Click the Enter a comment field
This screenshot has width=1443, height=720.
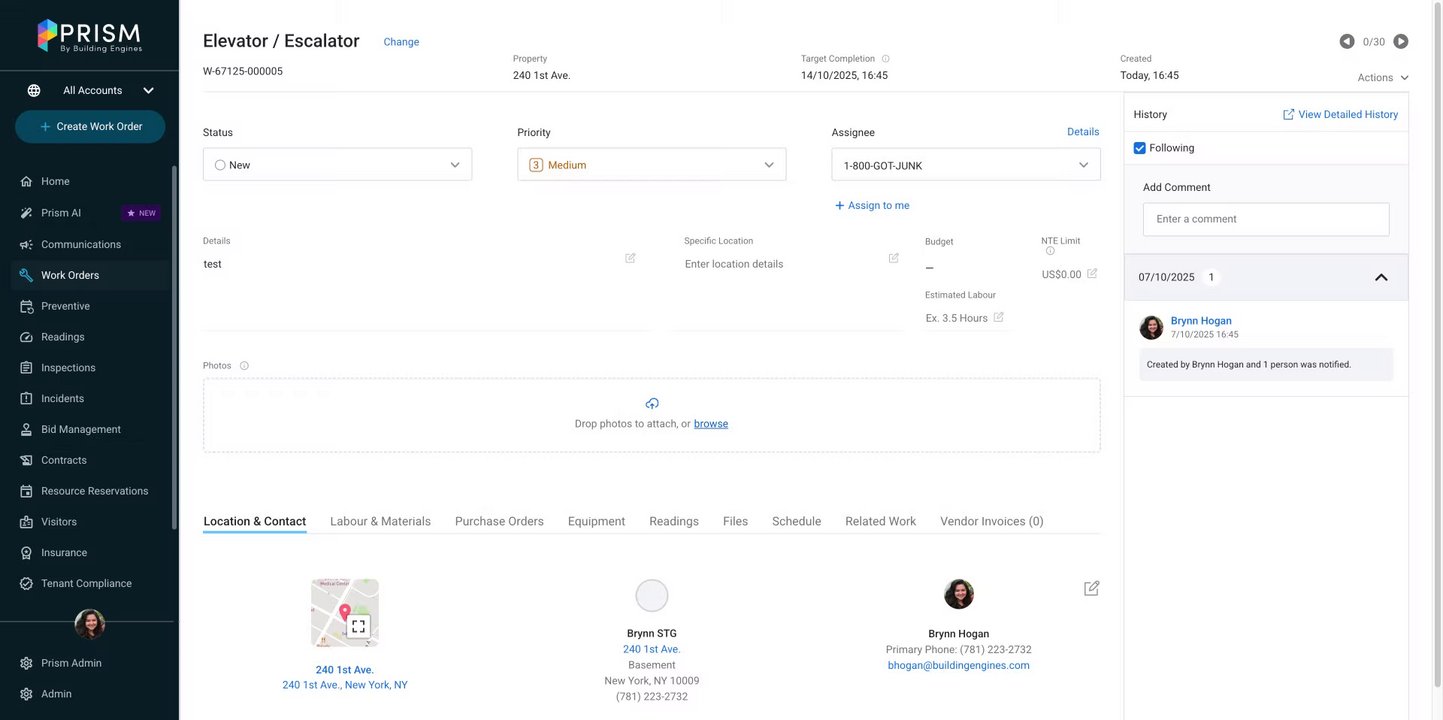point(1265,219)
